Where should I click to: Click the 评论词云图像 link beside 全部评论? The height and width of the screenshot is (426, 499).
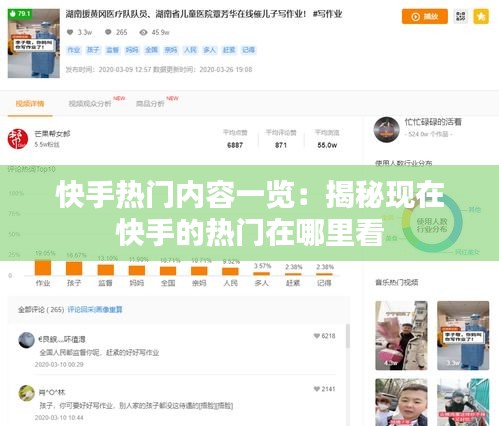click(x=95, y=310)
